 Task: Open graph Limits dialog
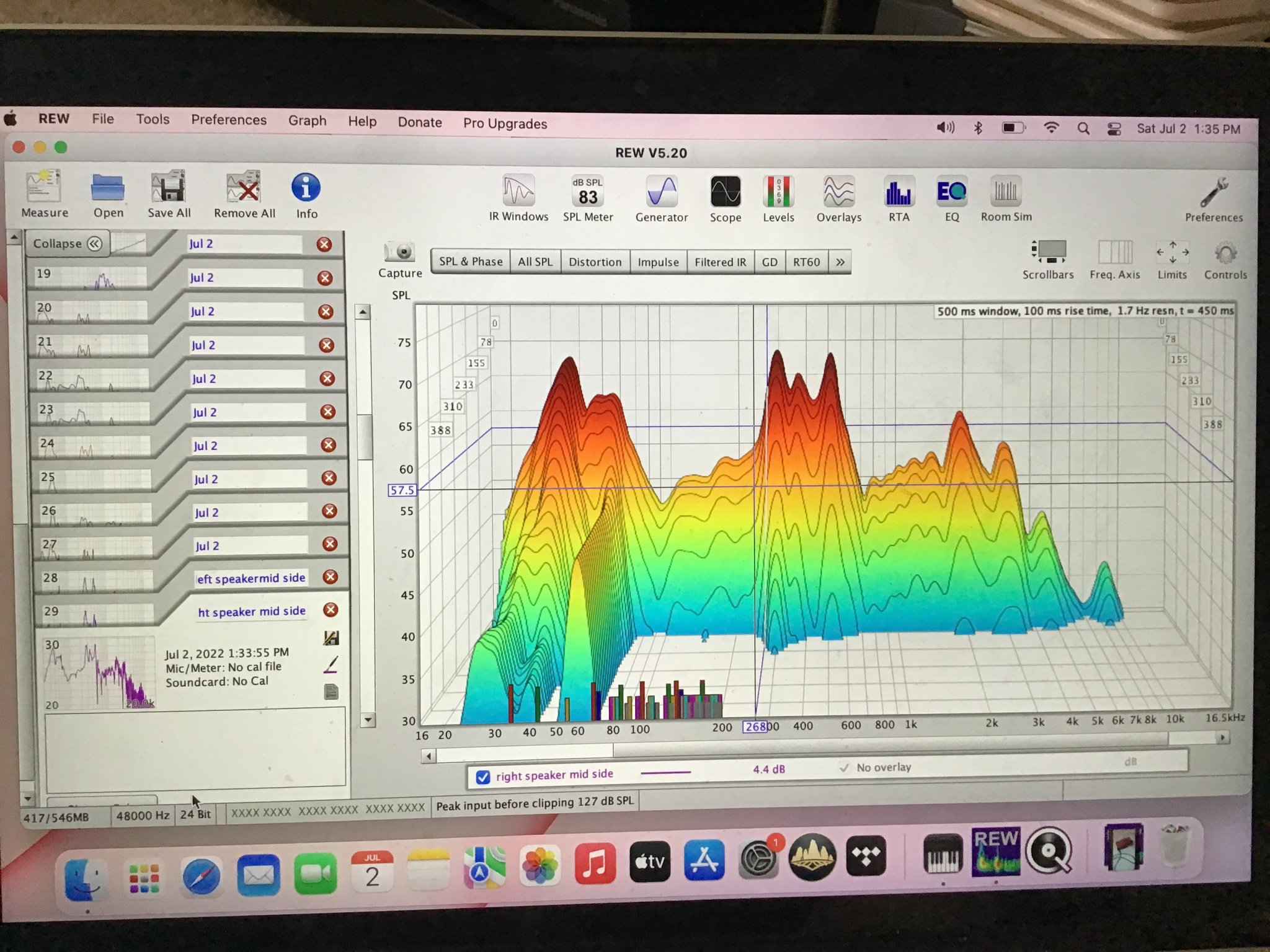(x=1172, y=260)
